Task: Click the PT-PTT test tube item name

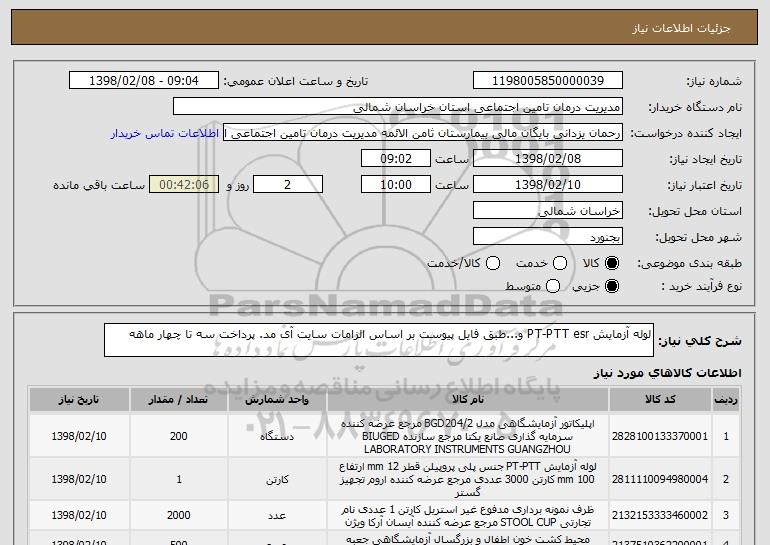Action: click(468, 479)
